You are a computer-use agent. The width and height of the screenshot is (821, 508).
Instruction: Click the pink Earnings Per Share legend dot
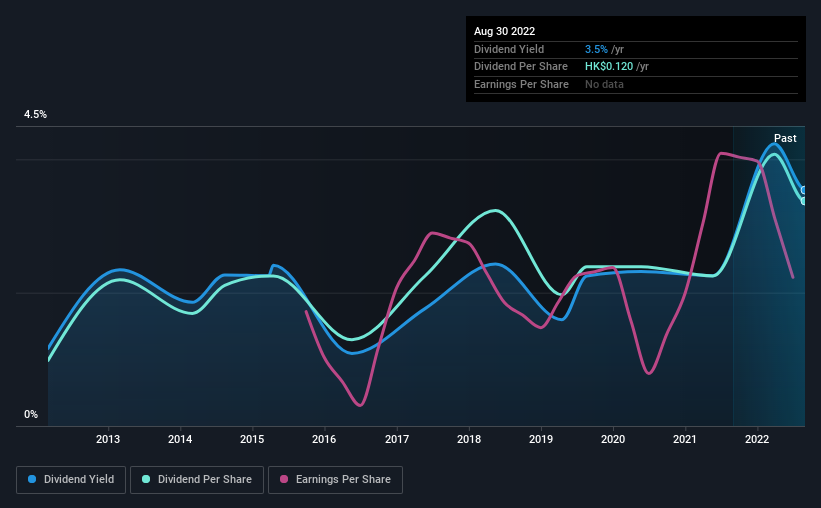284,479
